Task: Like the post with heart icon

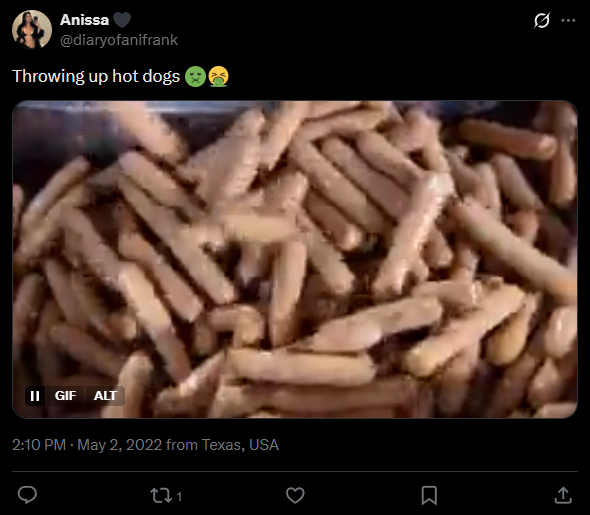Action: click(x=295, y=495)
